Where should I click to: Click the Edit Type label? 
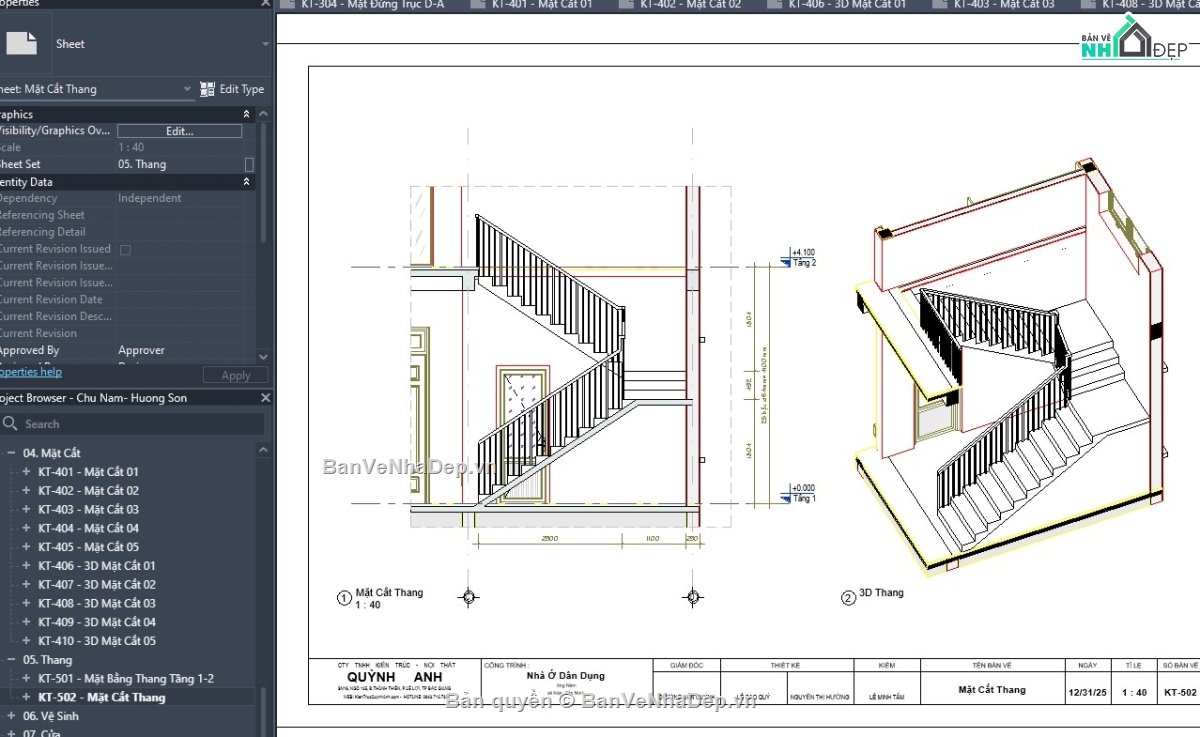[242, 89]
